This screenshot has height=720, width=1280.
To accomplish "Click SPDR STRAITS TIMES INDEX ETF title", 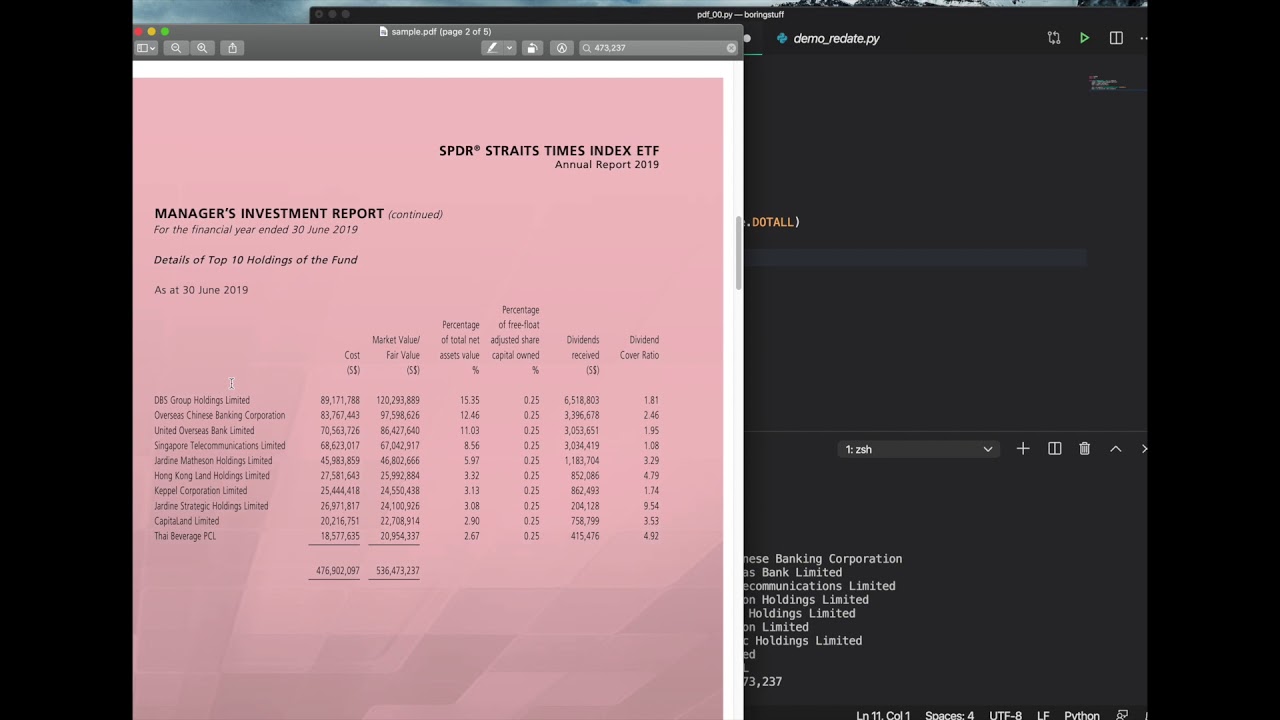I will [x=549, y=150].
